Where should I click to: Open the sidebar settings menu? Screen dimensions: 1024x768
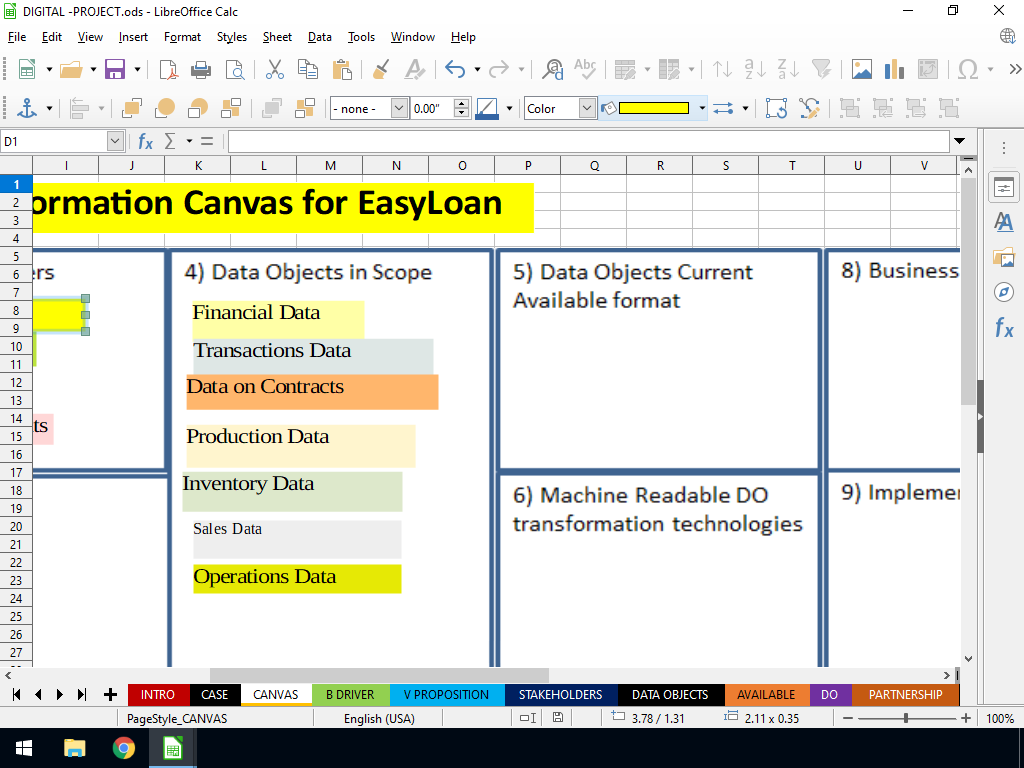click(x=1004, y=149)
